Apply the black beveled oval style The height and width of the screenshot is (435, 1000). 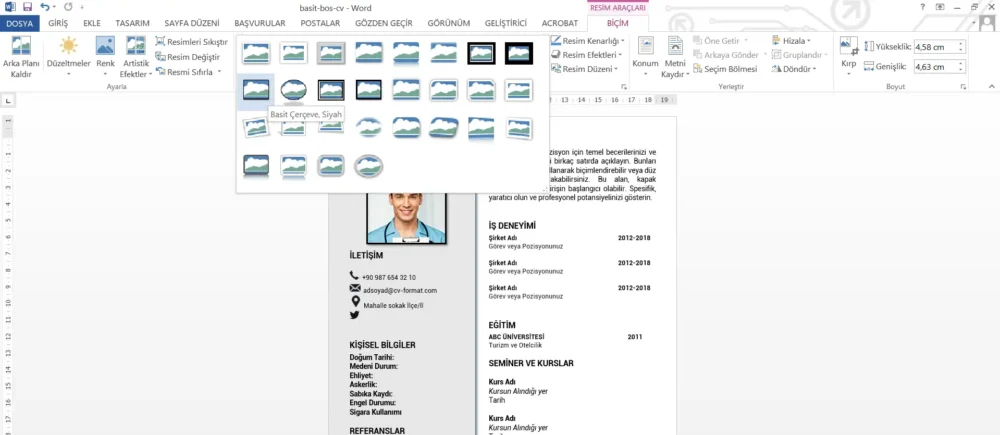tap(294, 90)
